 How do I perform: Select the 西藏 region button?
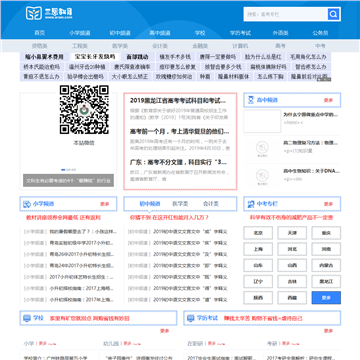(292, 298)
